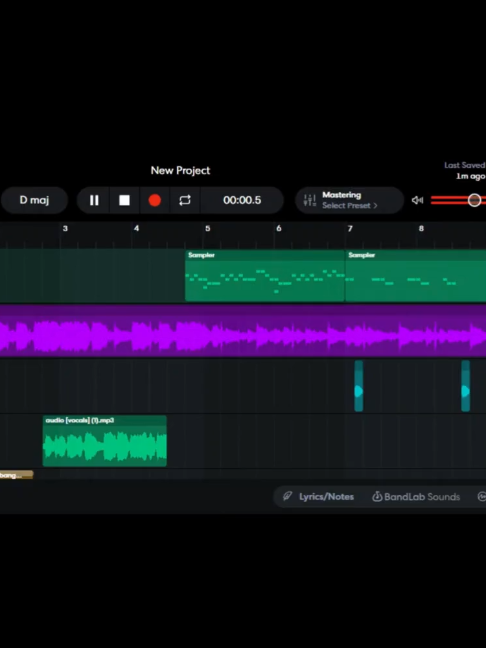Select the second Sampler region at bar 7
This screenshot has height=648, width=486.
coord(415,276)
